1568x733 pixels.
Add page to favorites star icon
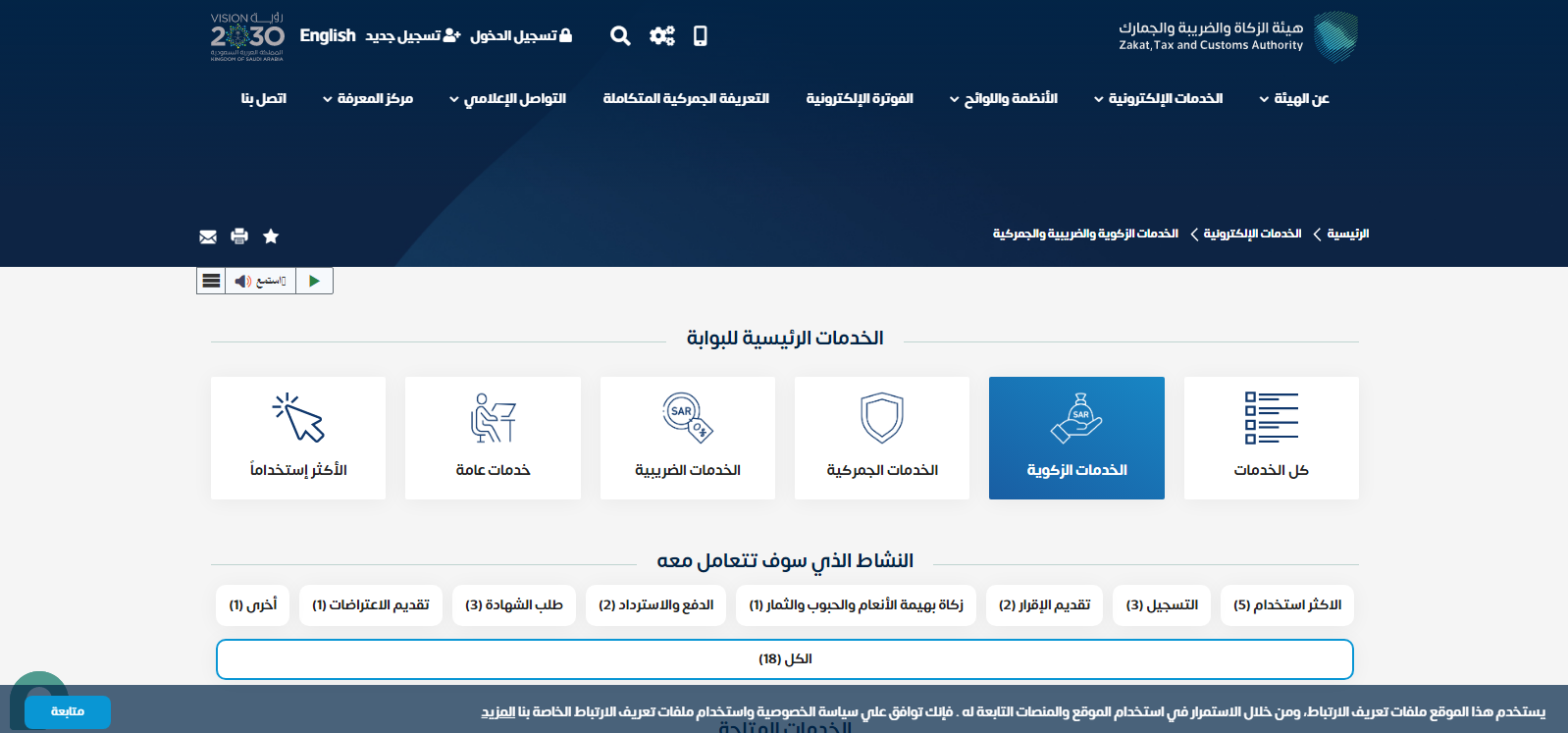pyautogui.click(x=271, y=236)
